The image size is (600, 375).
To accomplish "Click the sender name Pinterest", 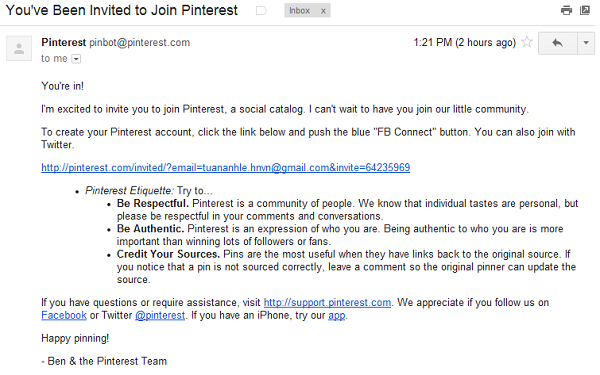I will click(x=64, y=42).
